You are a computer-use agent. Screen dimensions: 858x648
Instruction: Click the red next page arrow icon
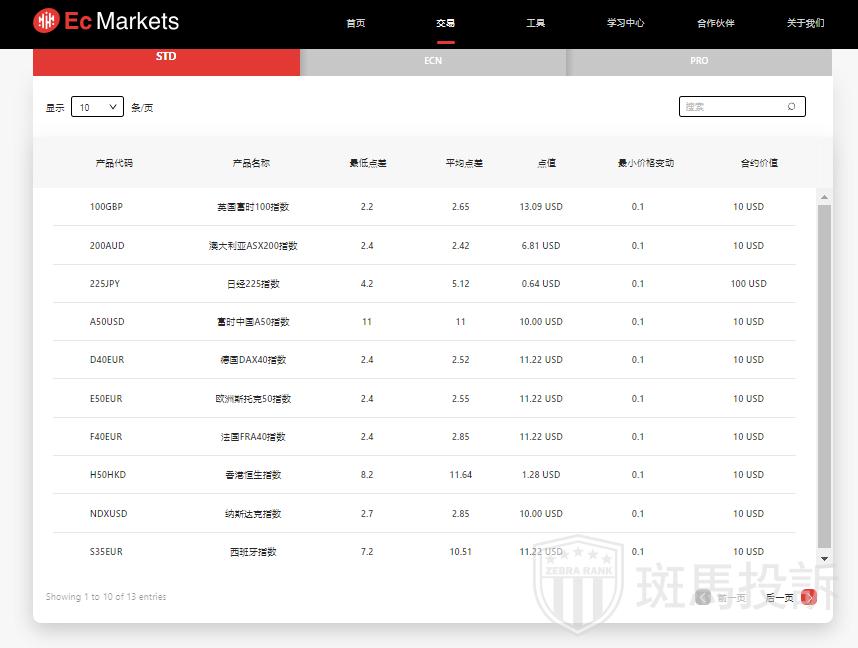[x=809, y=597]
